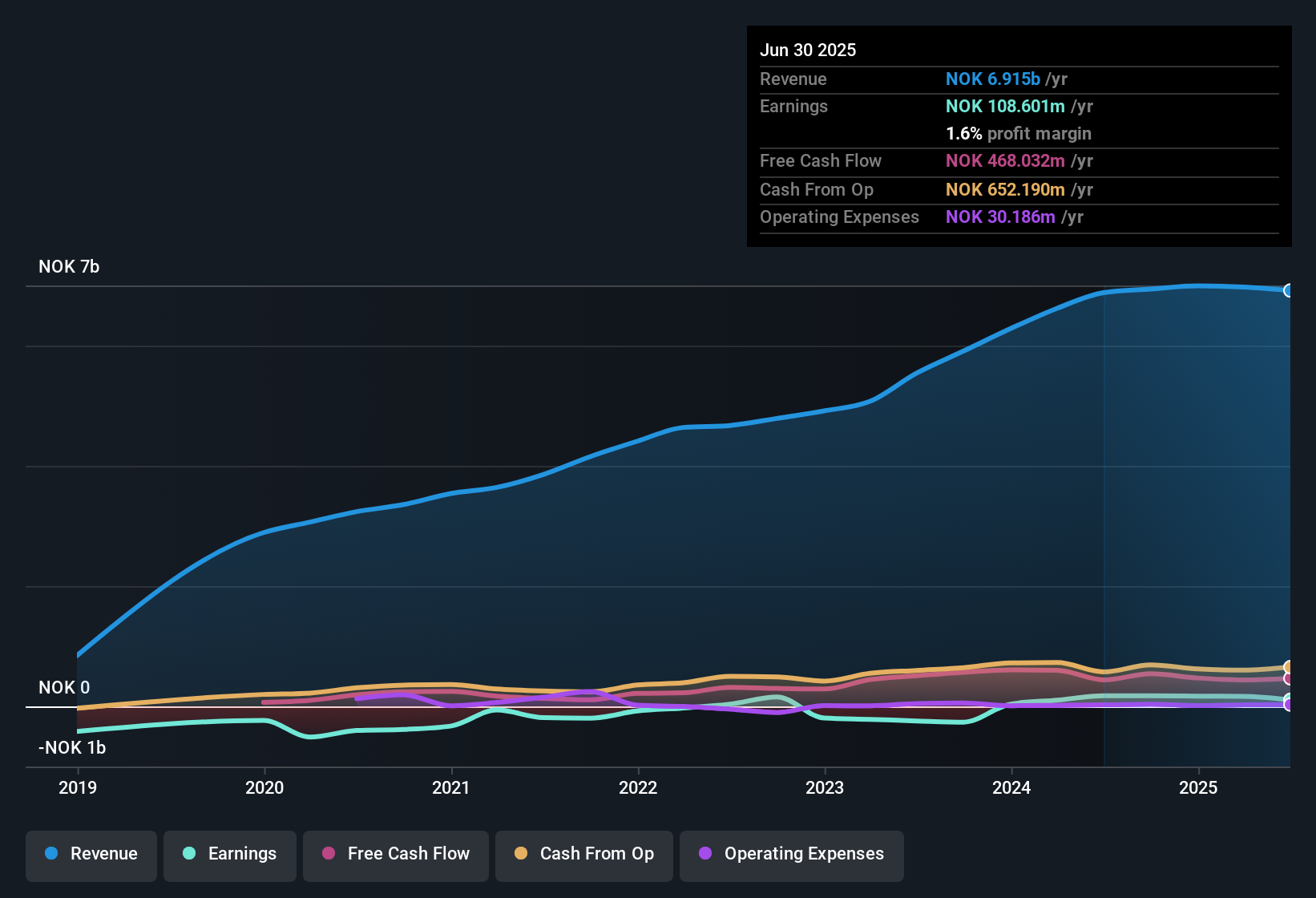The height and width of the screenshot is (898, 1316).
Task: Click the NOK 6.915b revenue value in tooltip
Action: click(993, 79)
